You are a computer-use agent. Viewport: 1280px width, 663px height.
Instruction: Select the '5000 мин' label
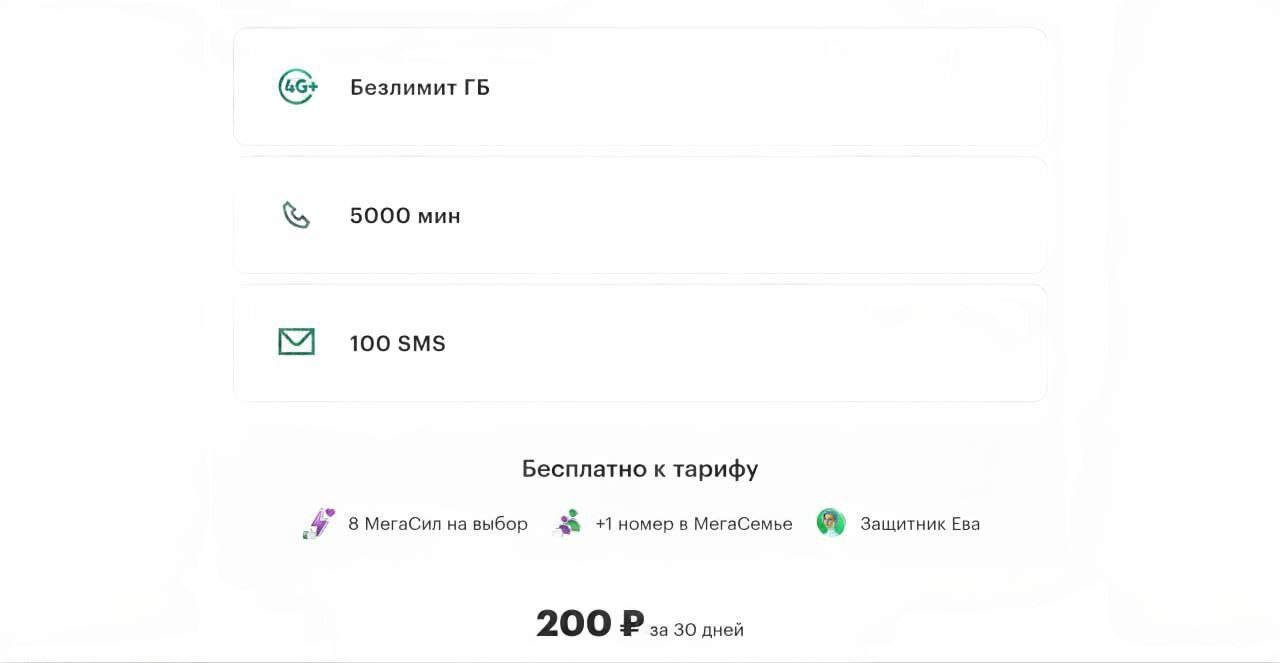(405, 216)
